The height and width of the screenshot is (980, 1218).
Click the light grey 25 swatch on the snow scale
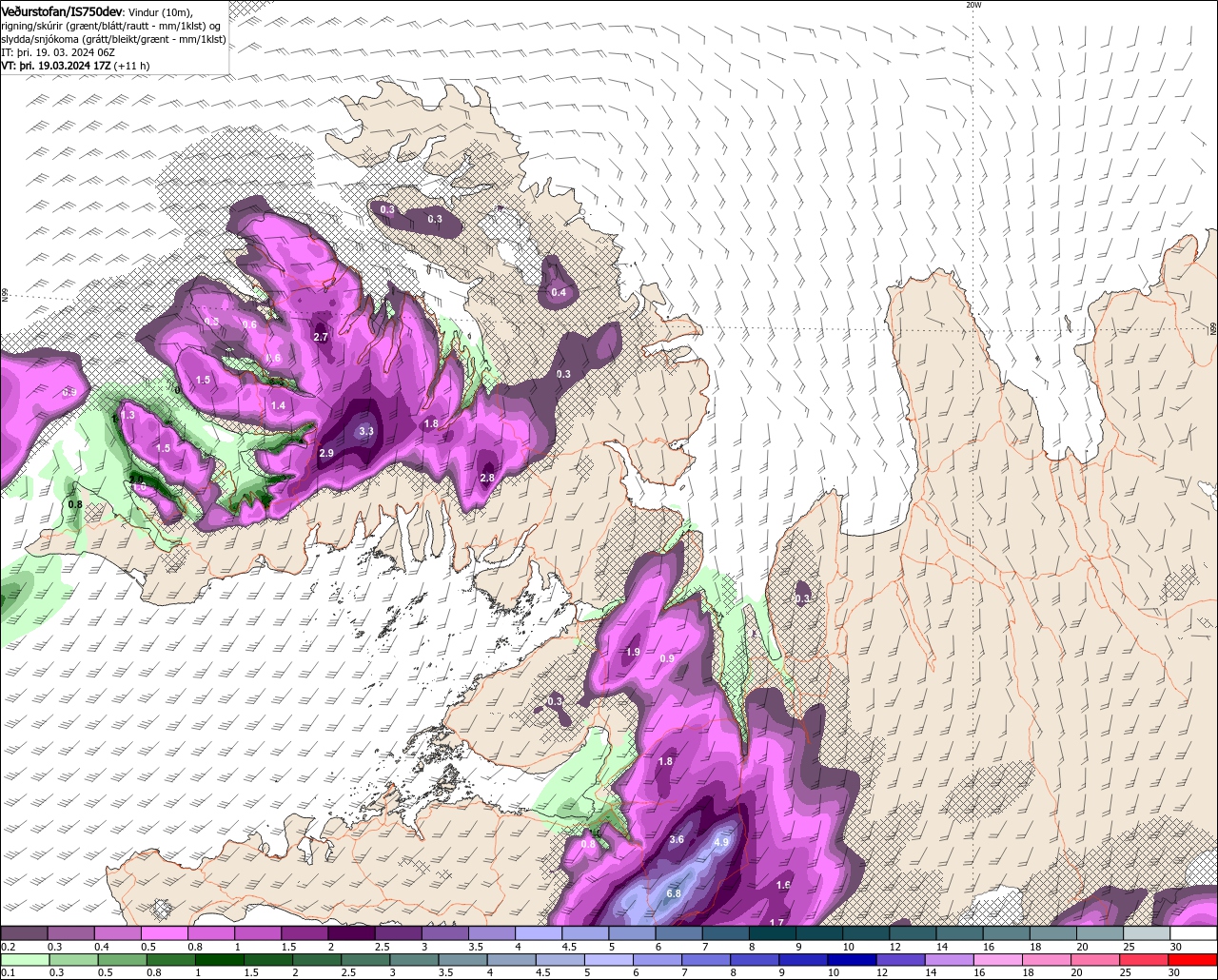[x=1148, y=933]
